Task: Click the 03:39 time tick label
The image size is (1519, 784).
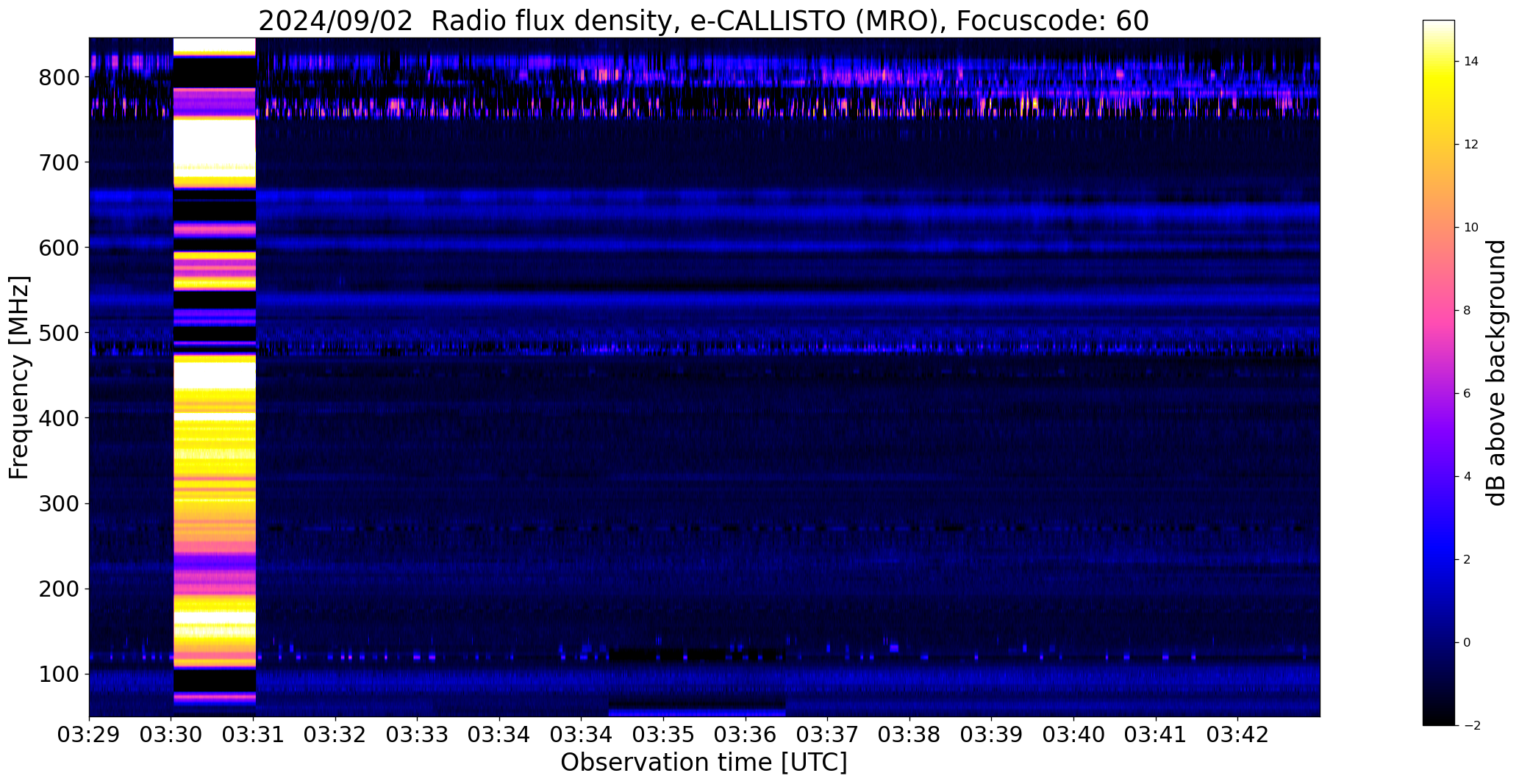Action: click(992, 736)
